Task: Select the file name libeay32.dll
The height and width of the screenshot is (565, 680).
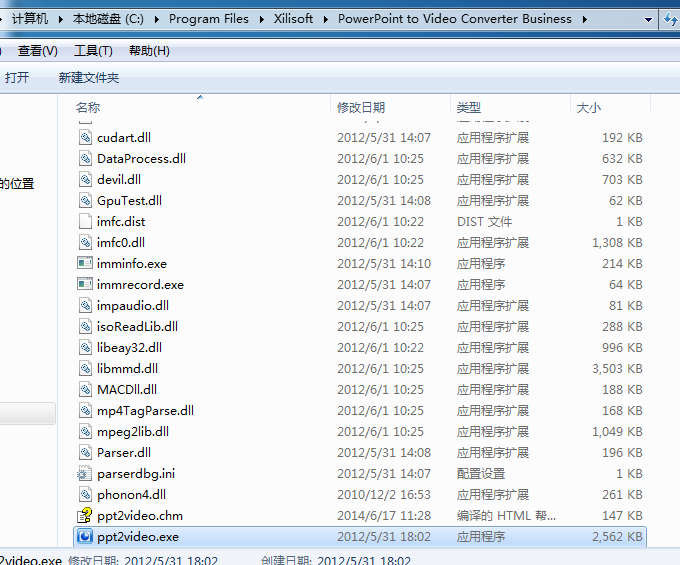Action: tap(129, 348)
